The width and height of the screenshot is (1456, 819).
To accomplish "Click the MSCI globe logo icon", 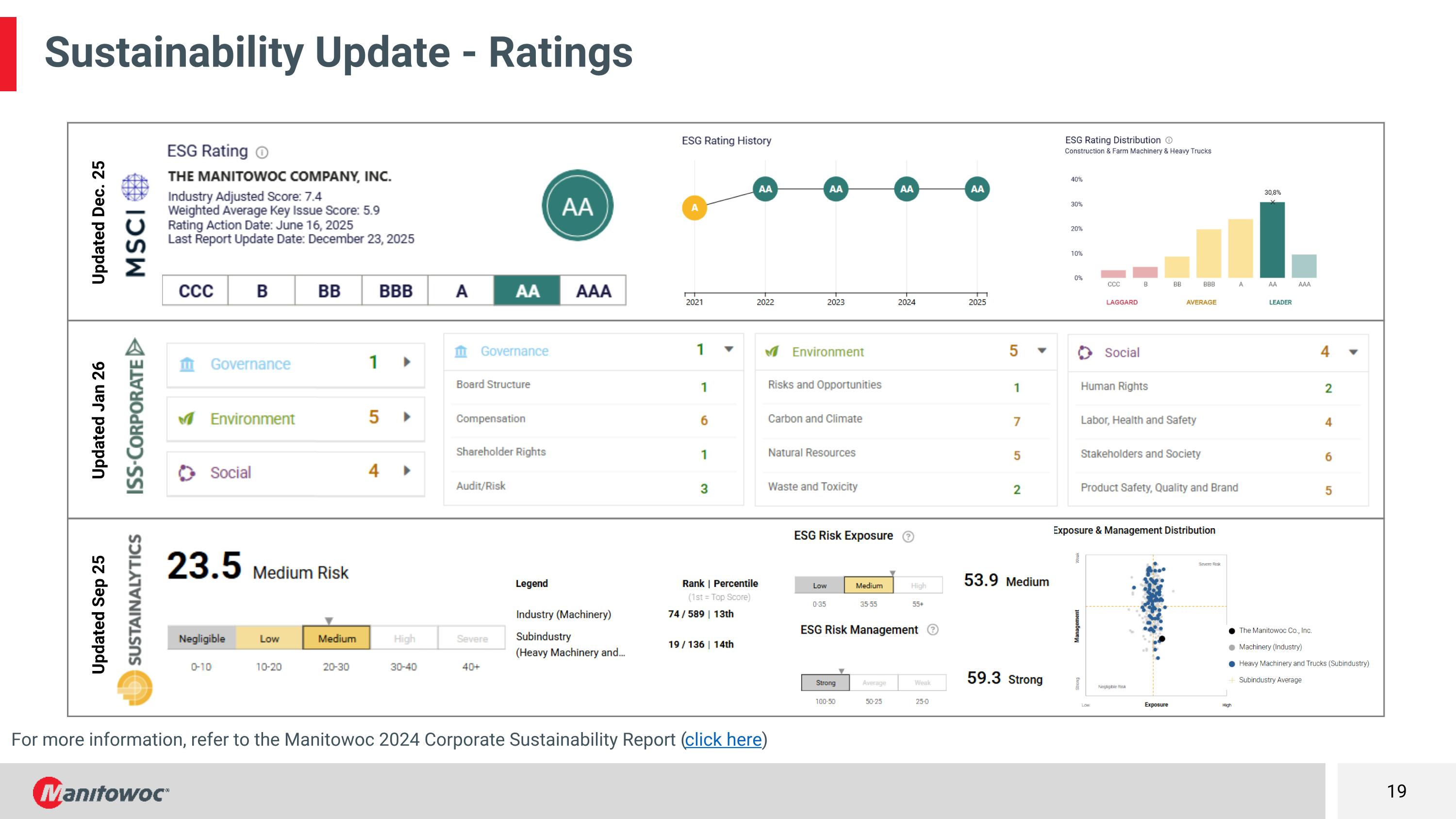I will pos(135,187).
